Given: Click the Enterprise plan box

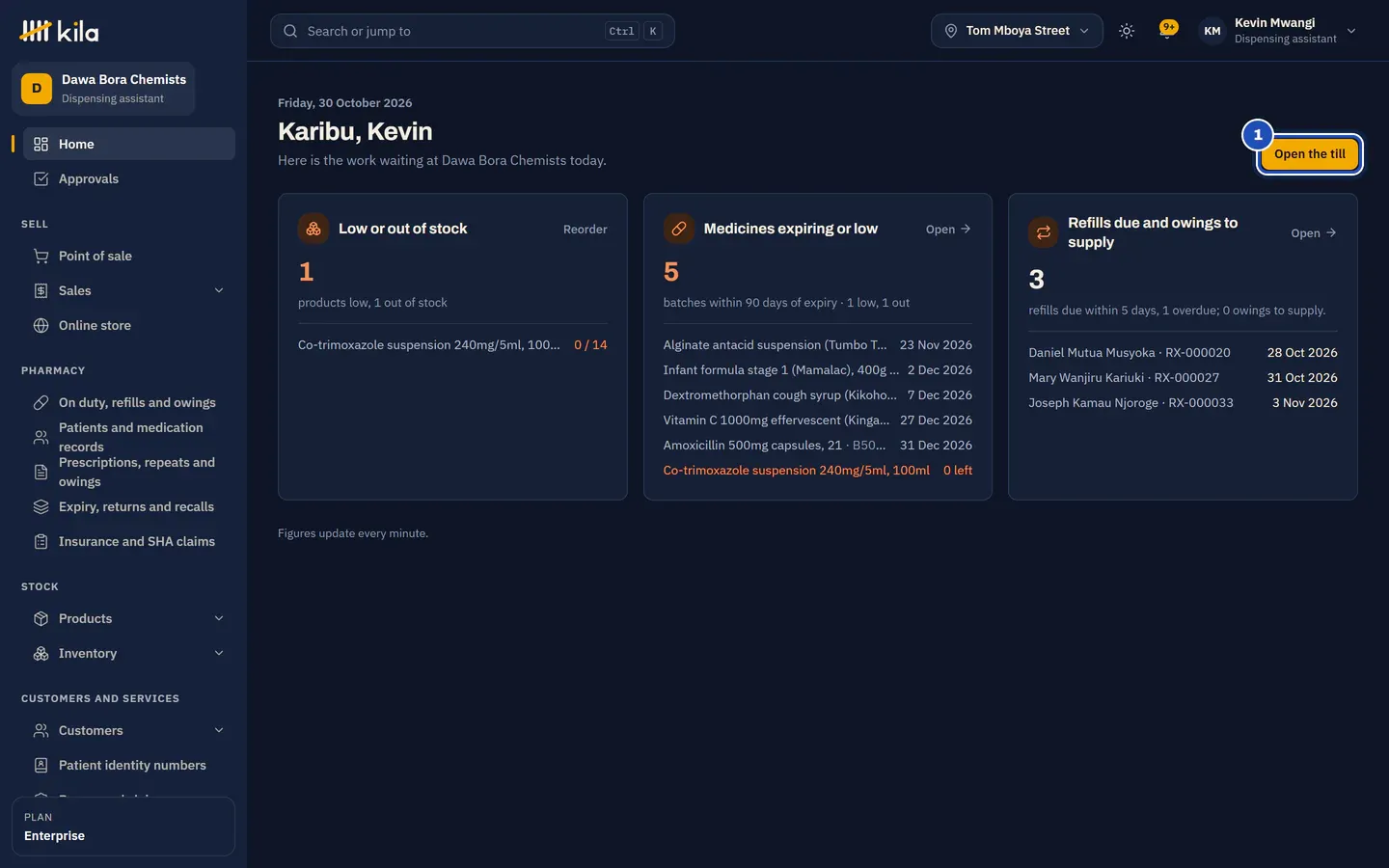Looking at the screenshot, I should (x=123, y=827).
